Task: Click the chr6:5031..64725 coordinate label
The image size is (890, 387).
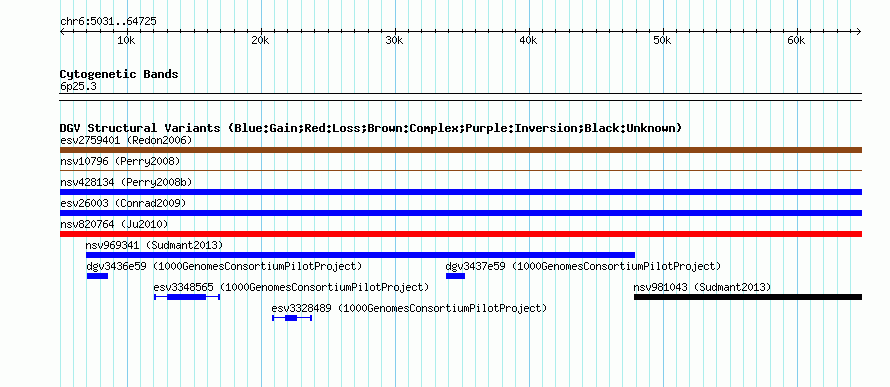Action: tap(108, 22)
